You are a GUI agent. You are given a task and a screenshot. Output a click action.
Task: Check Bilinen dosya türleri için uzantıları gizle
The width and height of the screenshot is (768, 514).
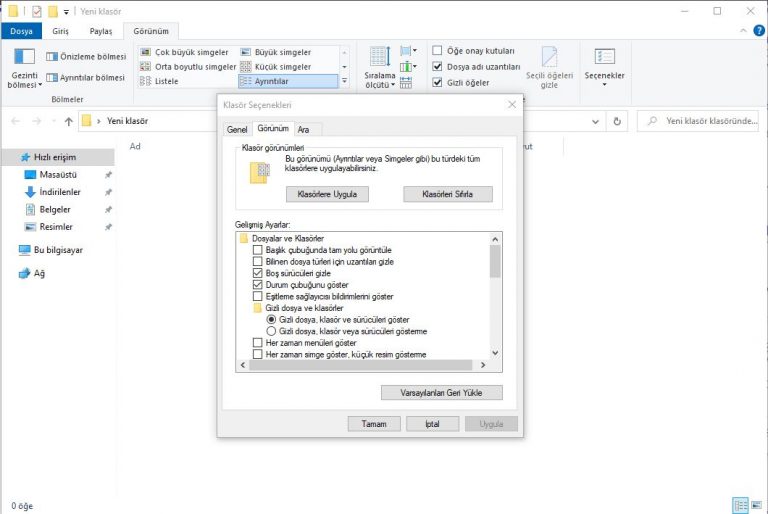(258, 262)
